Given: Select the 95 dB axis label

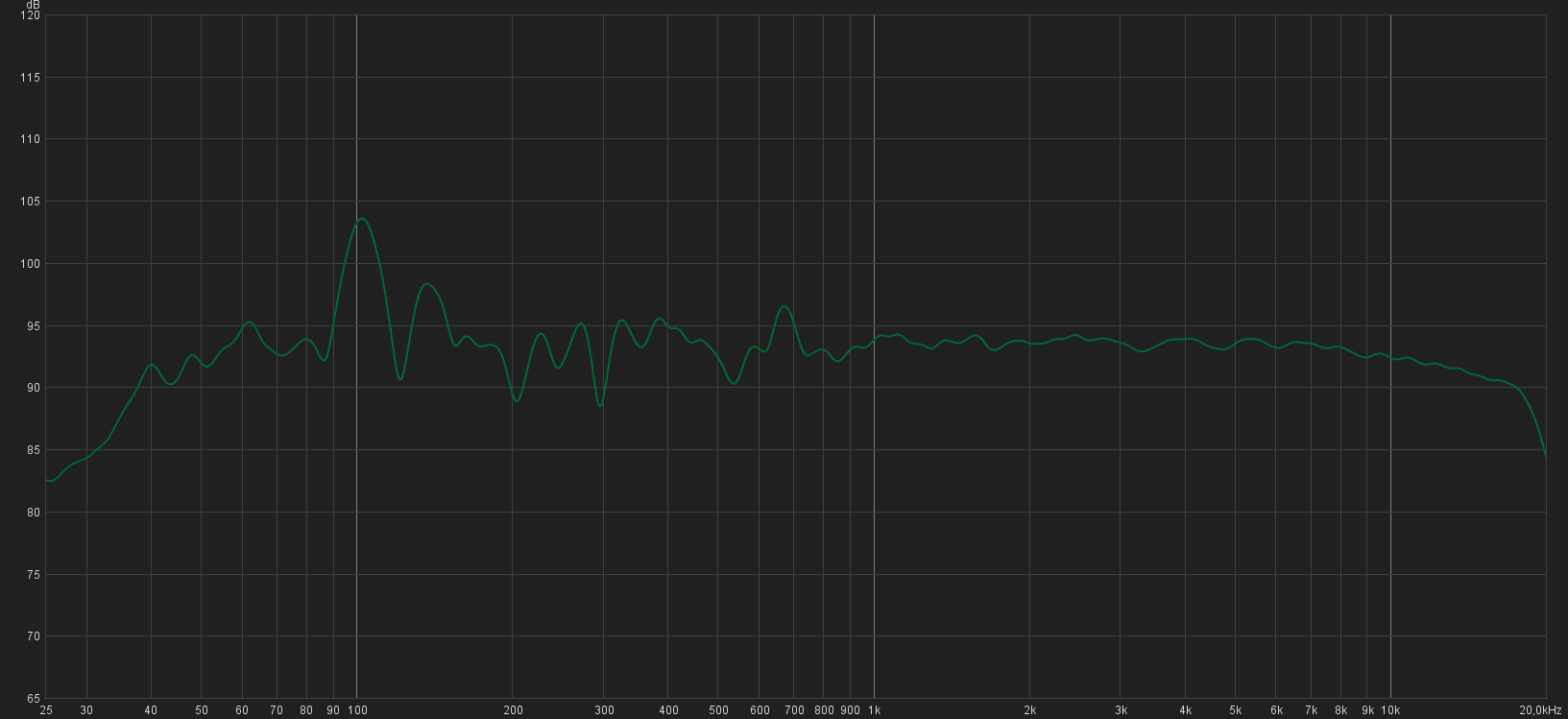Looking at the screenshot, I should coord(33,326).
